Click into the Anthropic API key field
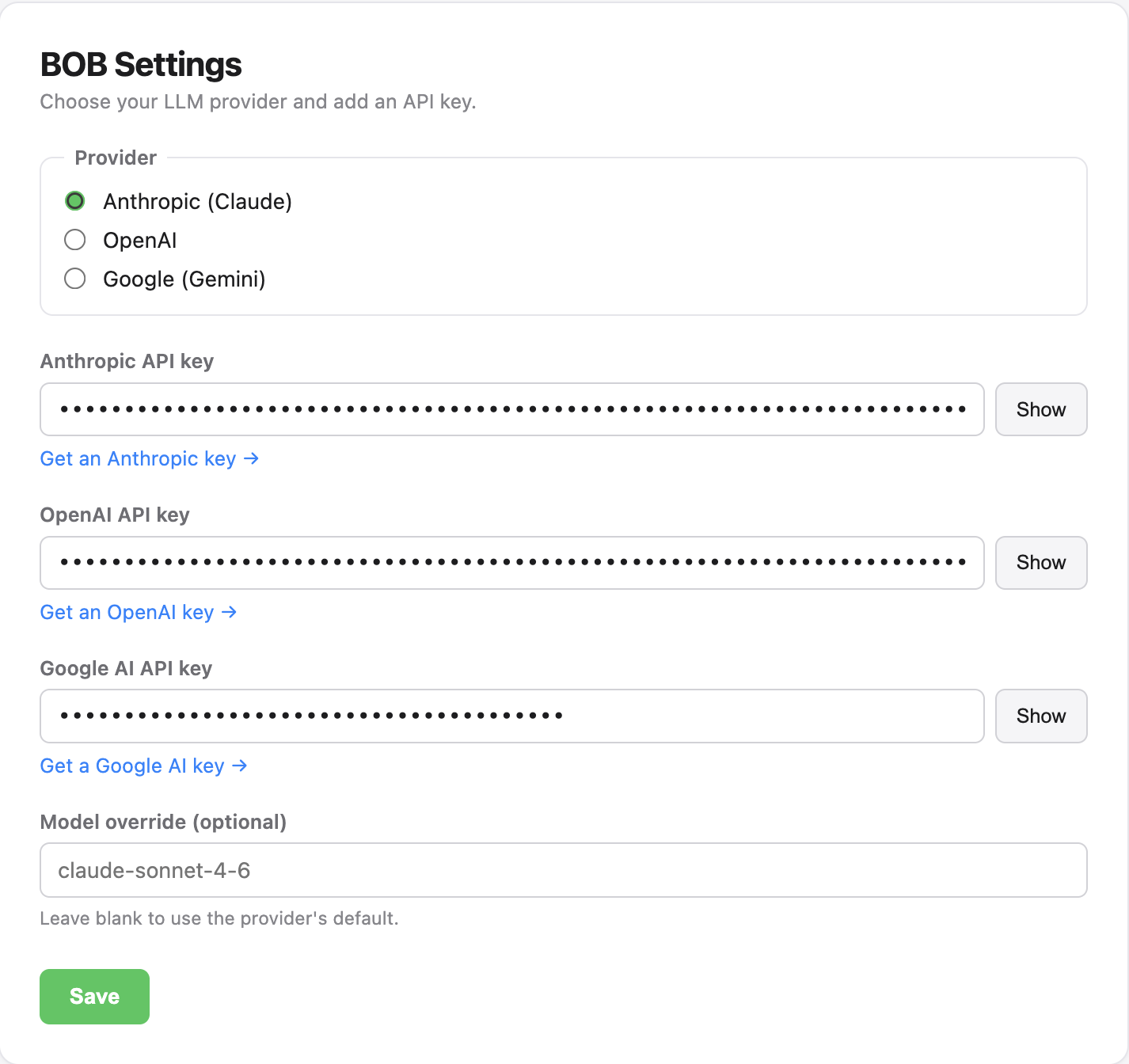The width and height of the screenshot is (1129, 1064). (x=512, y=409)
